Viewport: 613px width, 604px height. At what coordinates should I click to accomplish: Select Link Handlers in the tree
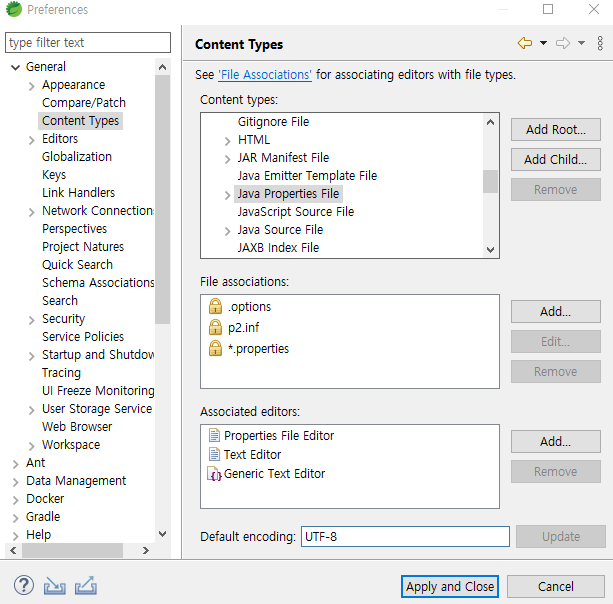[x=79, y=193]
